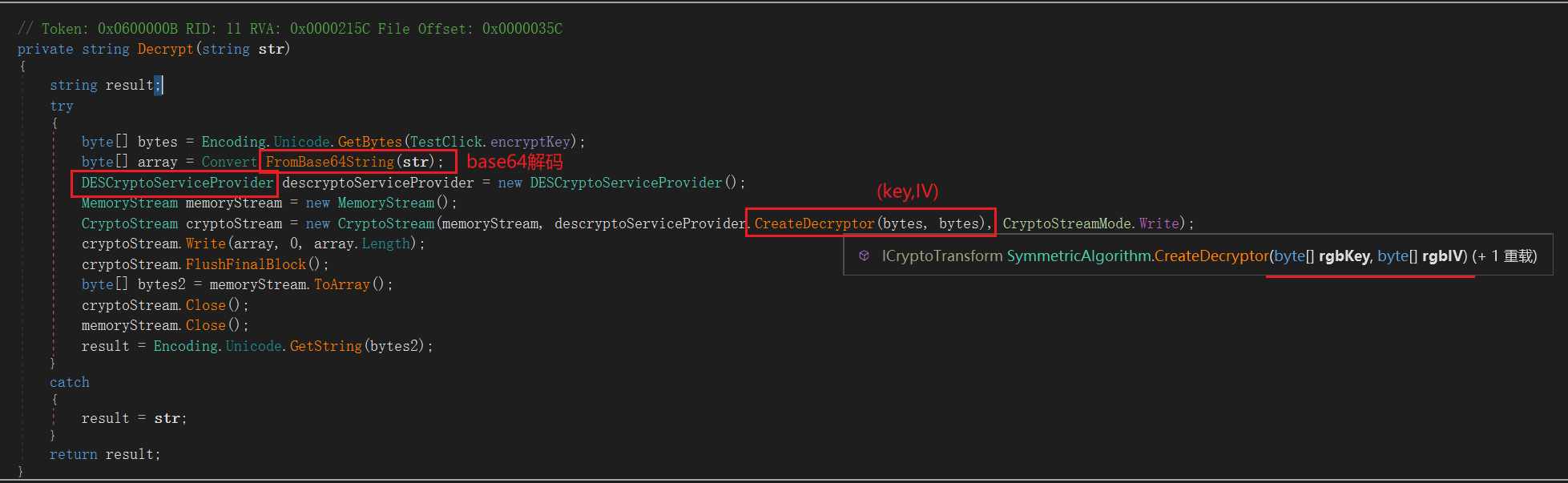1568x483 pixels.
Task: Click the Decrypt method name in the declaration
Action: [x=165, y=49]
